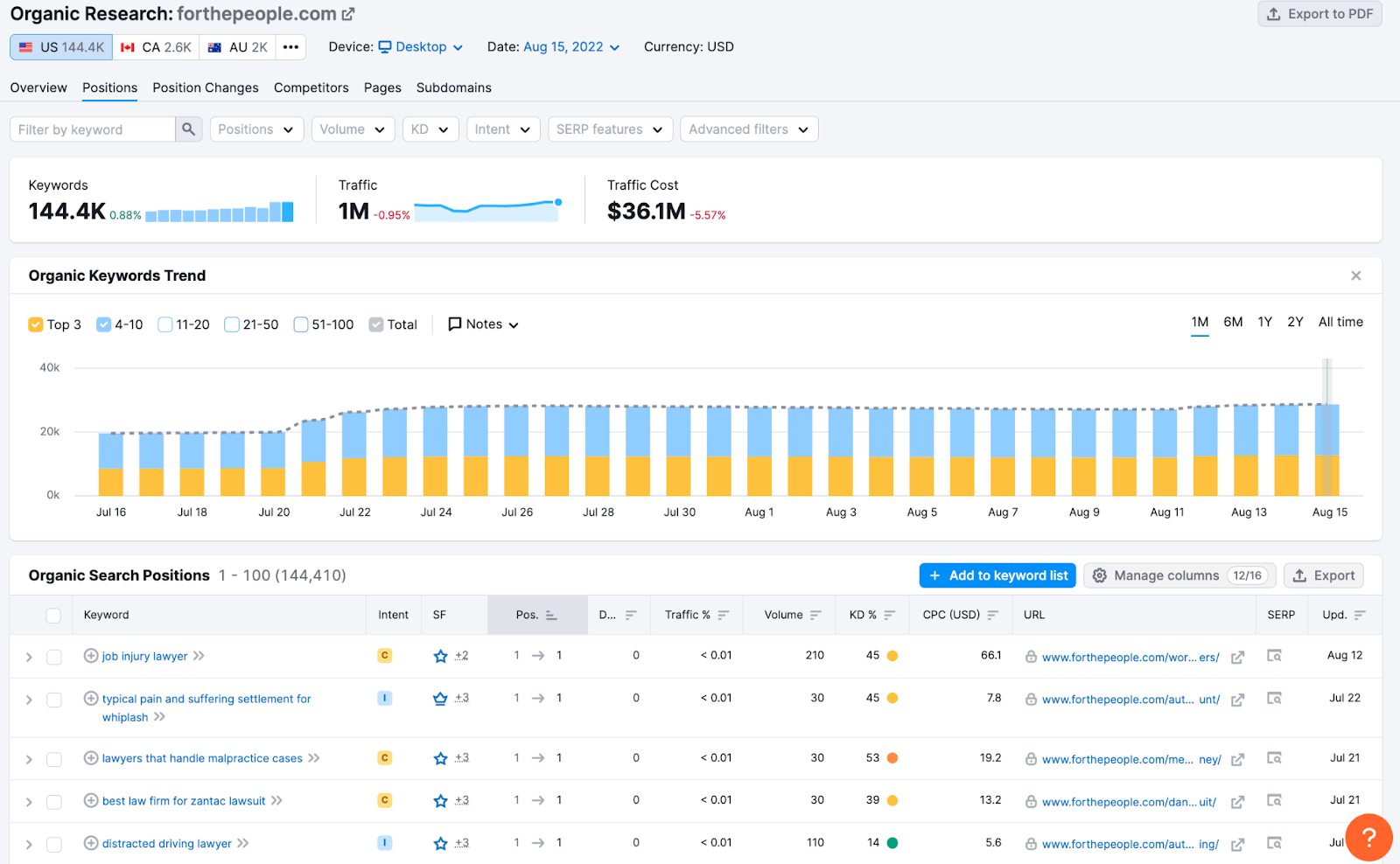Enable 11-20 series checkbox

[x=164, y=324]
